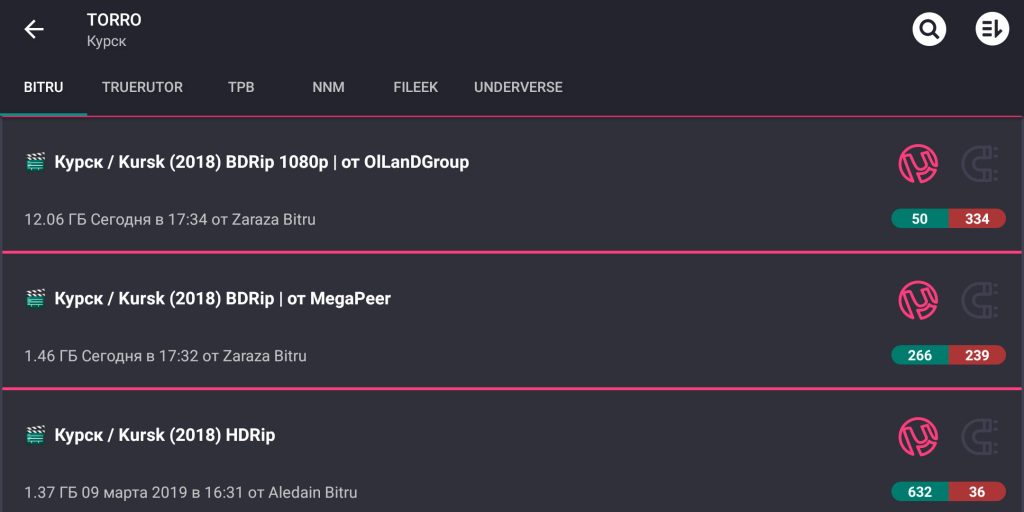The height and width of the screenshot is (512, 1024).
Task: Switch to the TRUERUTOR tab
Action: 142,87
